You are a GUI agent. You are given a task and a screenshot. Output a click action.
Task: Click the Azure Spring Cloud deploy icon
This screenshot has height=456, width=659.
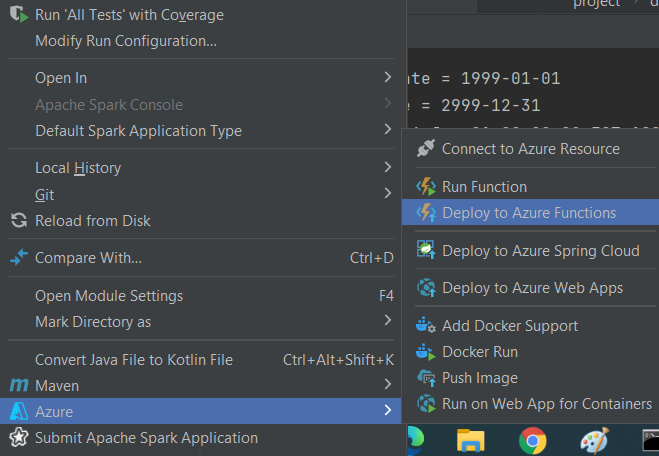click(426, 250)
